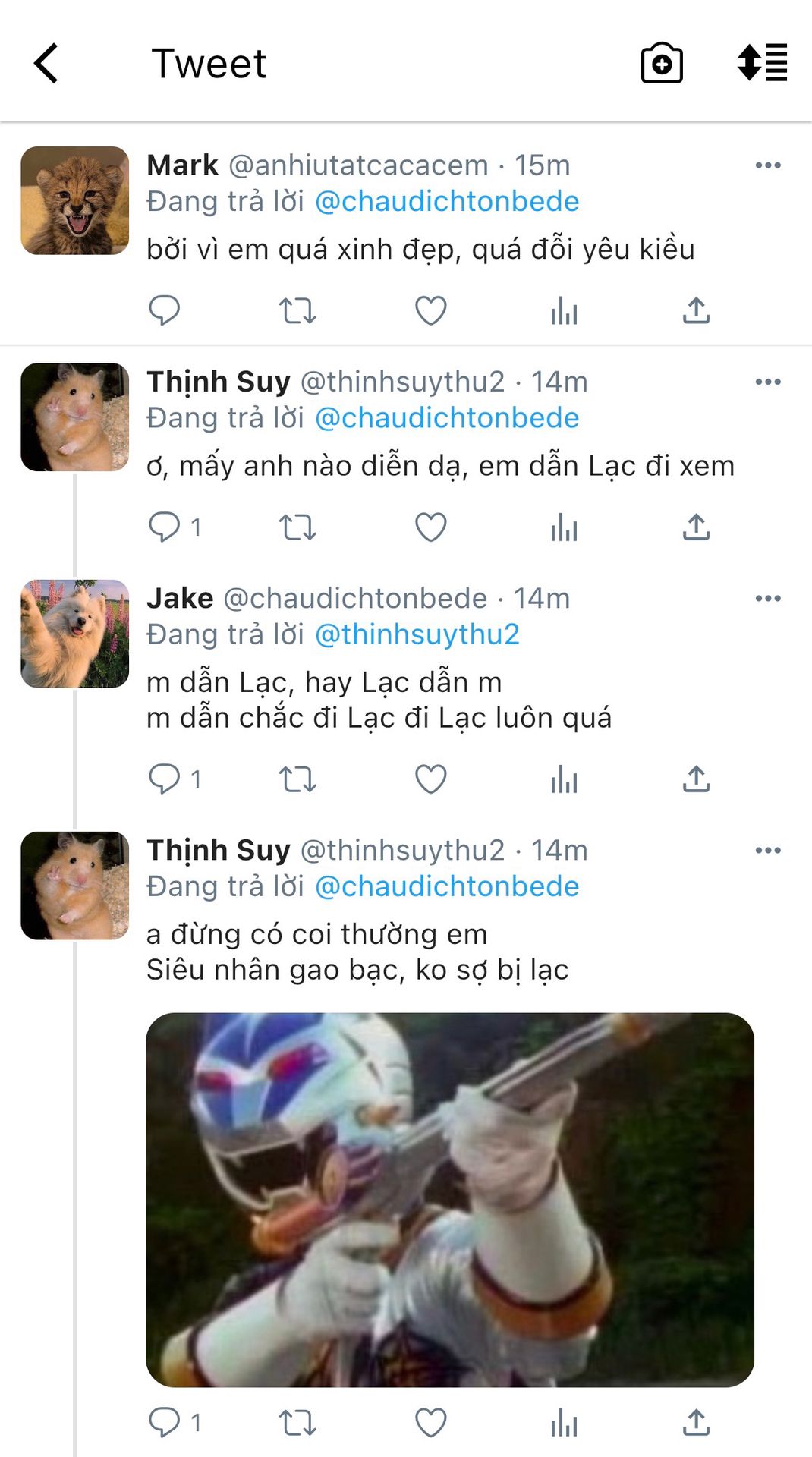The height and width of the screenshot is (1457, 812).
Task: Open more options on first Thịnh Suy tweet
Action: [768, 382]
